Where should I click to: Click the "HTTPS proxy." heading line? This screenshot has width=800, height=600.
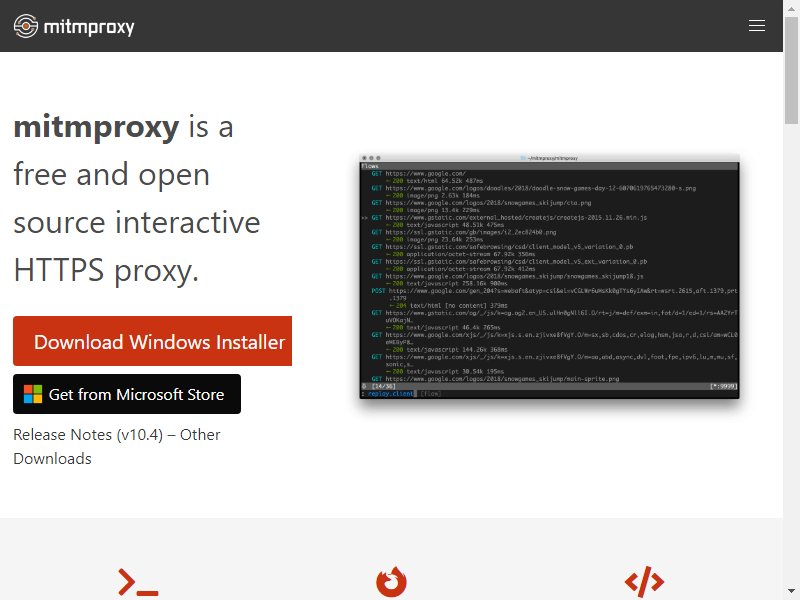106,270
